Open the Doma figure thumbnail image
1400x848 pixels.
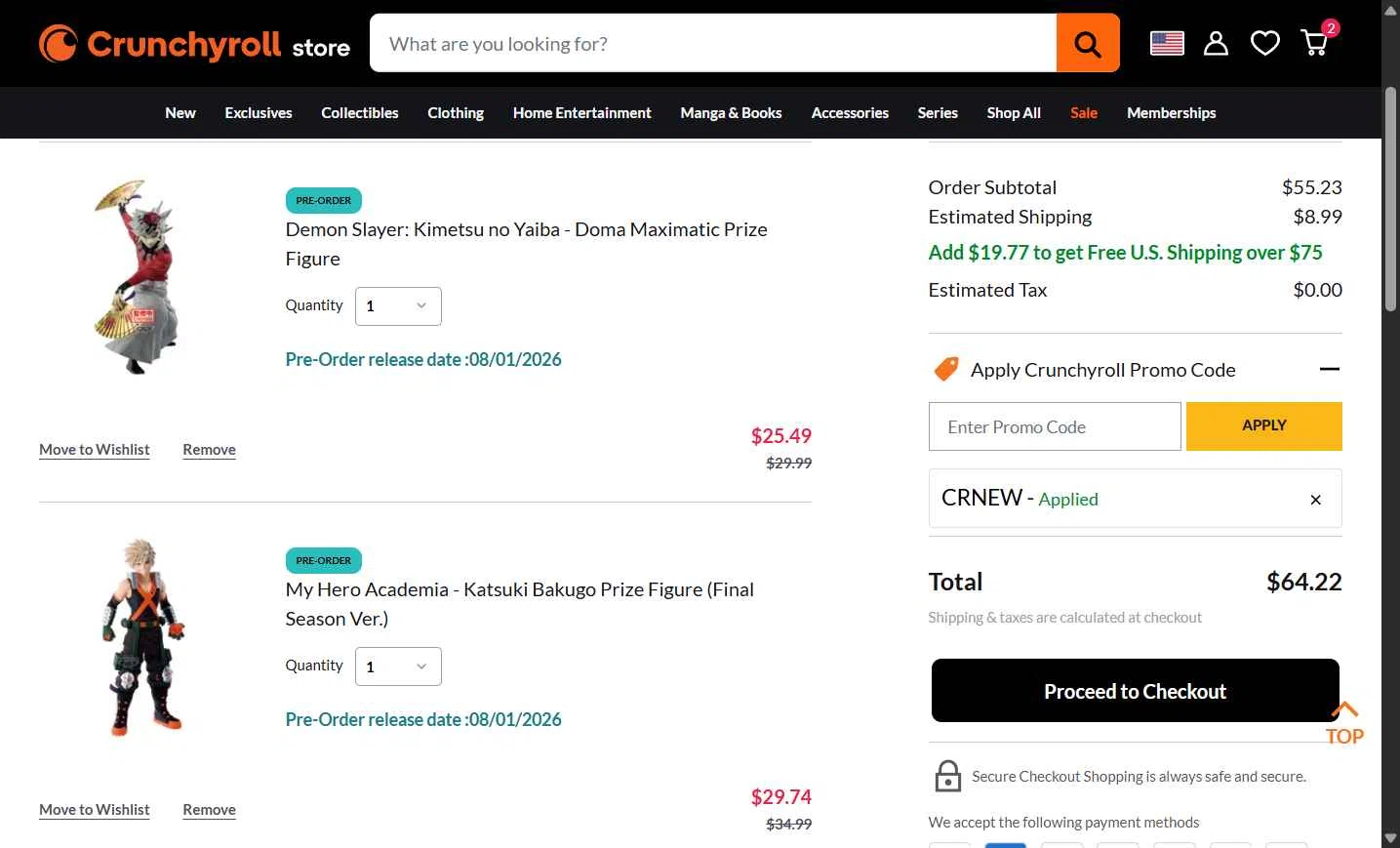pyautogui.click(x=140, y=277)
